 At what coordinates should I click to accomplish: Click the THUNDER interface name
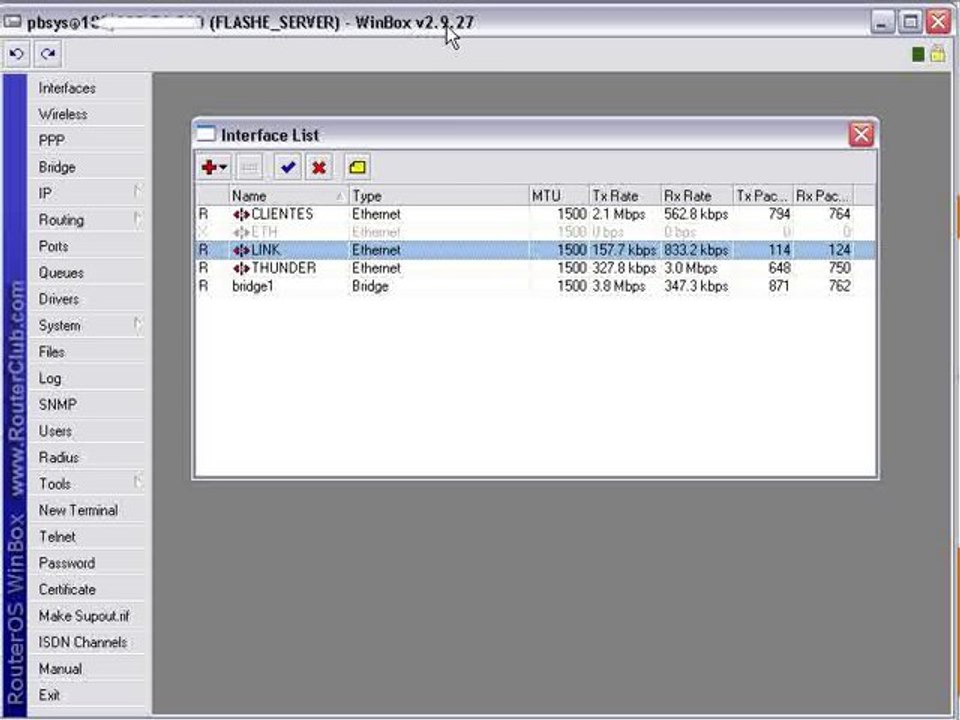point(283,268)
